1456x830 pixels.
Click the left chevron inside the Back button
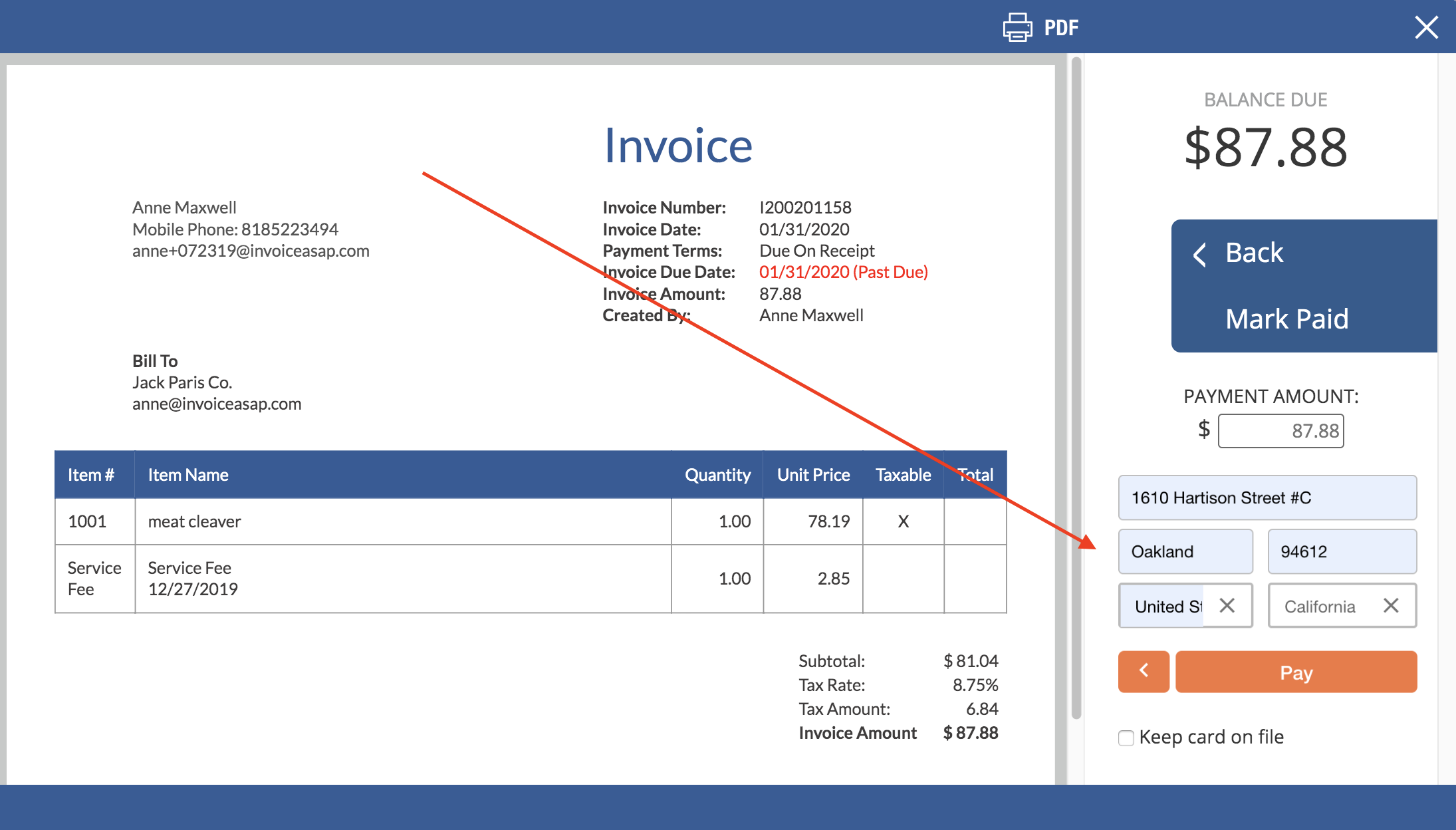click(1201, 254)
